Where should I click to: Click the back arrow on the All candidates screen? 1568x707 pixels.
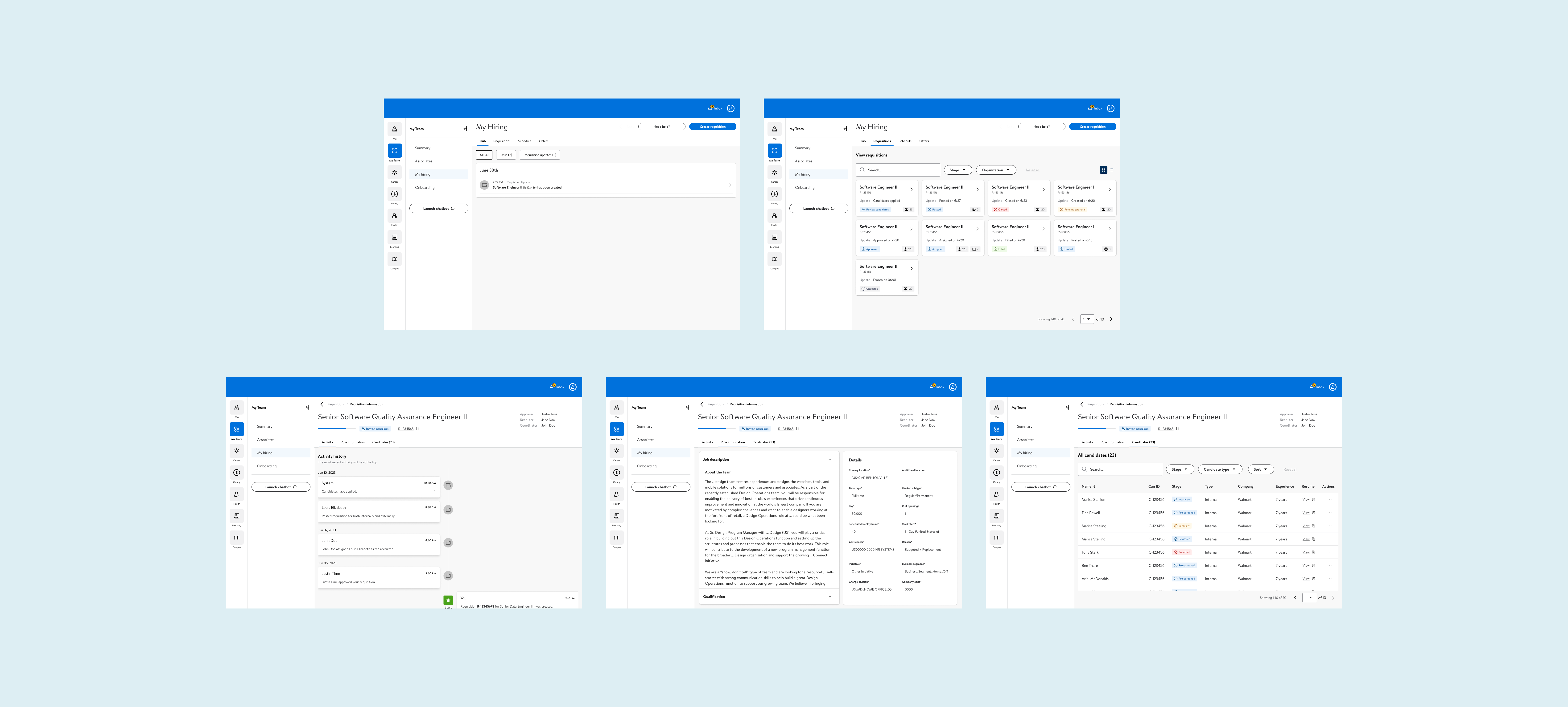(1082, 404)
